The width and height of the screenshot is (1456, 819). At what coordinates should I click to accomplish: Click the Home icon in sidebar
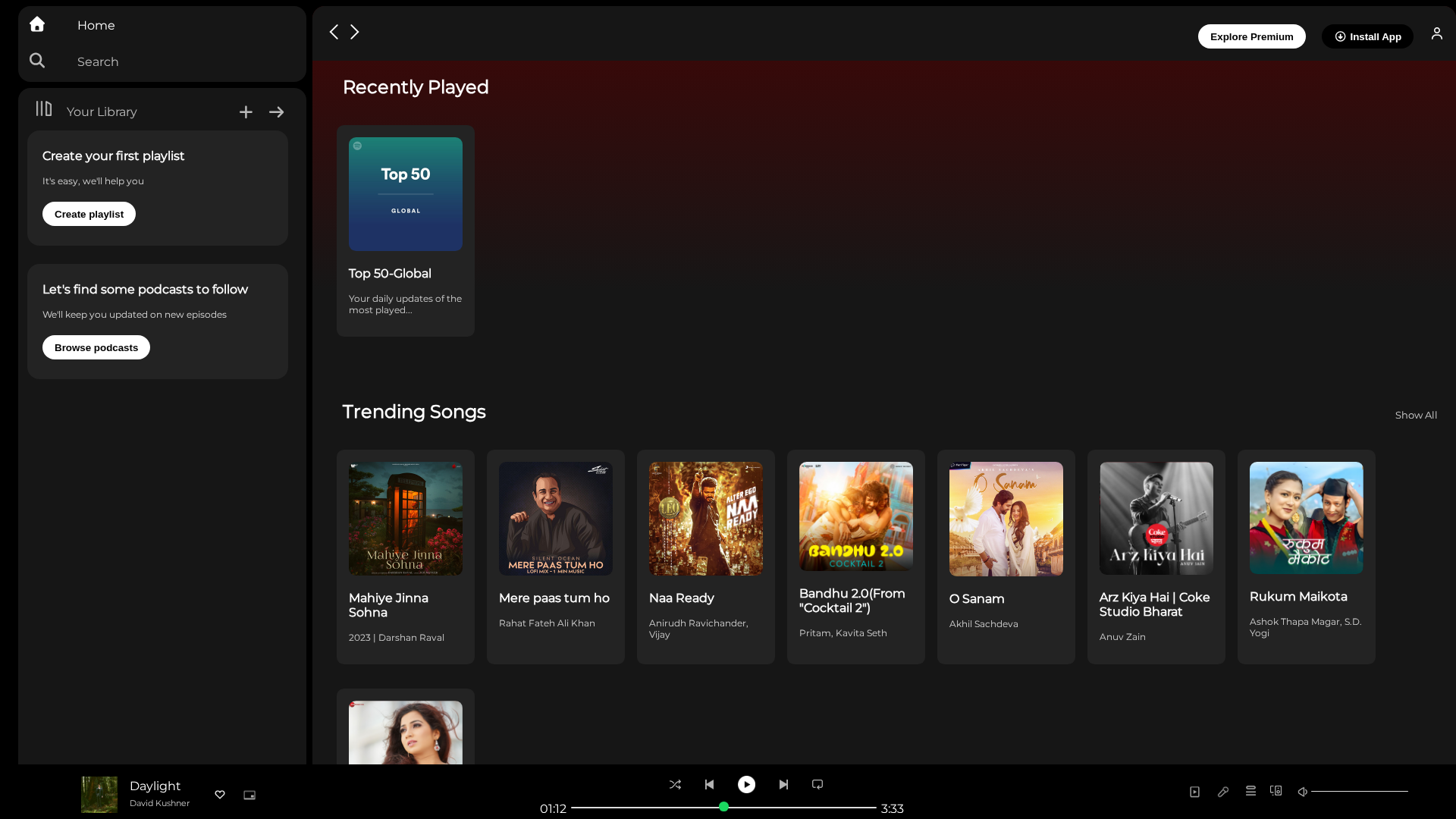point(37,24)
